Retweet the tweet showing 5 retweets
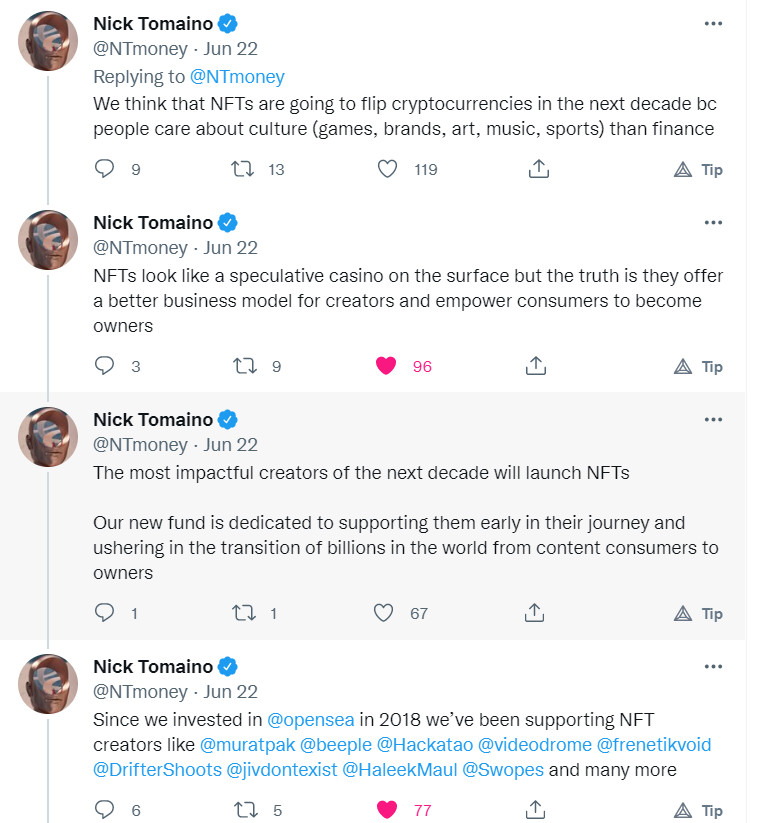 (x=245, y=810)
